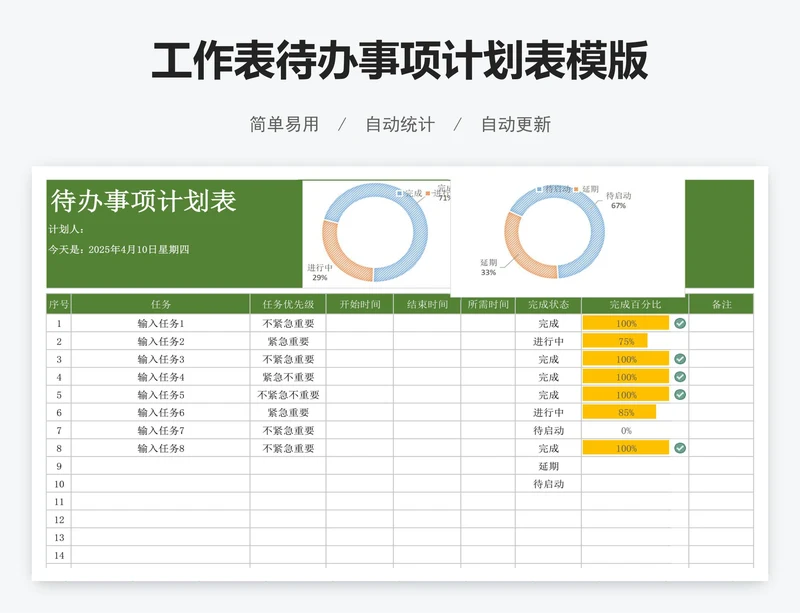The image size is (800, 613).
Task: Click the green checkmark icon in task 1 row
Action: [x=680, y=323]
